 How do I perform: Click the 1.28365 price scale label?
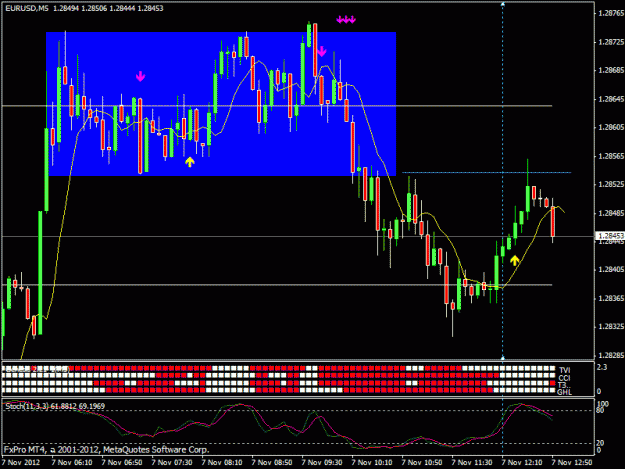(x=610, y=298)
